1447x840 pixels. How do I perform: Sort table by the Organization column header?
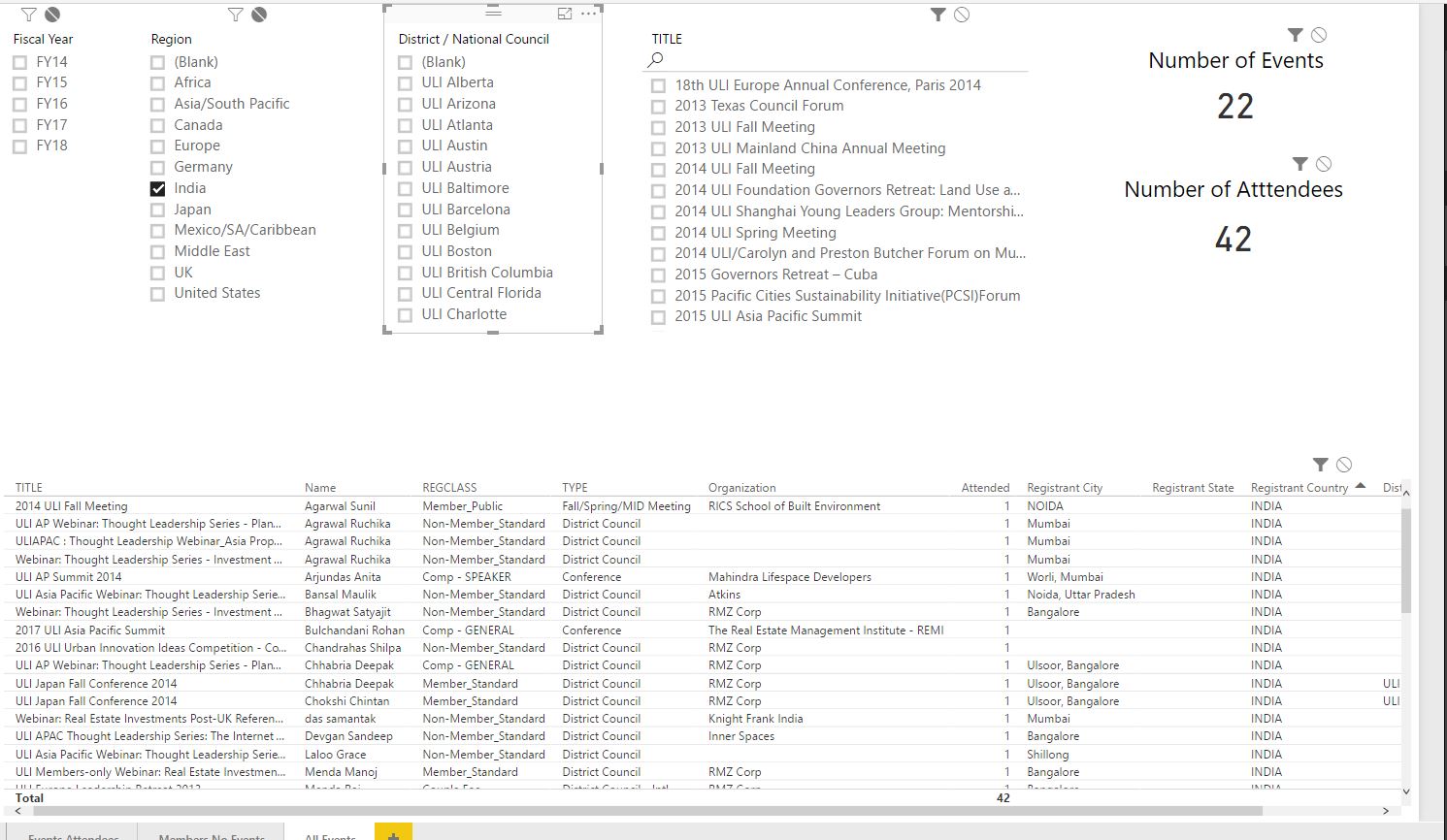pyautogui.click(x=742, y=488)
